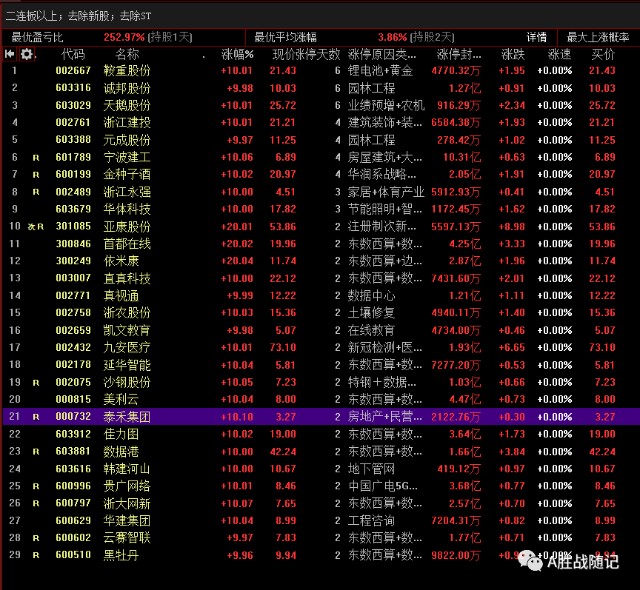Click stock code 601789
This screenshot has height=590, width=640.
point(73,157)
